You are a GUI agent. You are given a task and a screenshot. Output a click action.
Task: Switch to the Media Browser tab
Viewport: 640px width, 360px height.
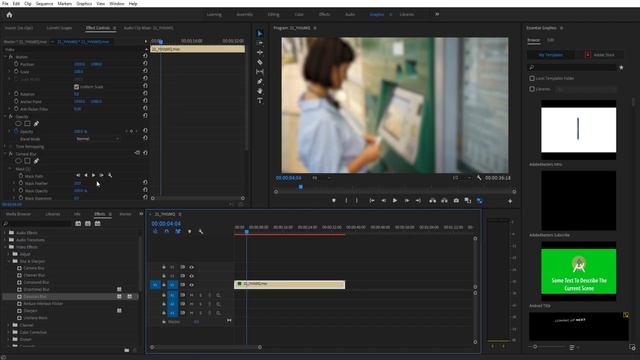[18, 214]
